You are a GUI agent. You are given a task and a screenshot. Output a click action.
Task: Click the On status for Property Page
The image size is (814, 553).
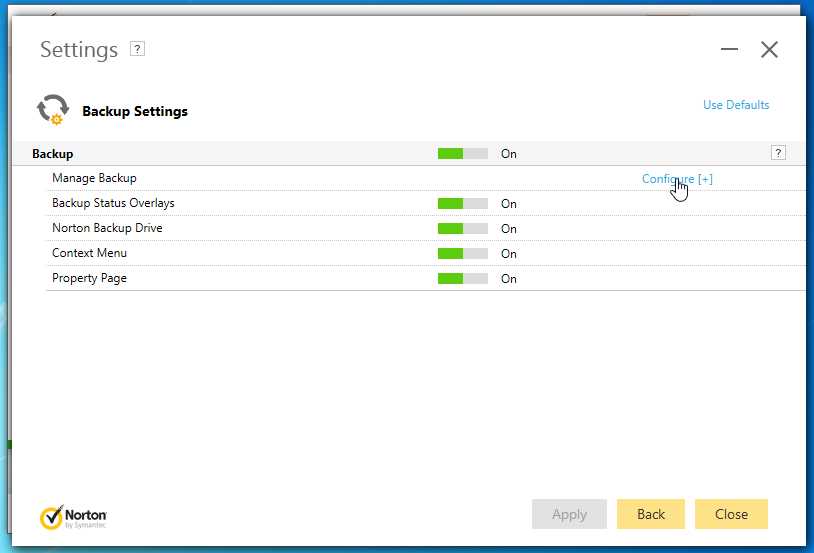(509, 279)
